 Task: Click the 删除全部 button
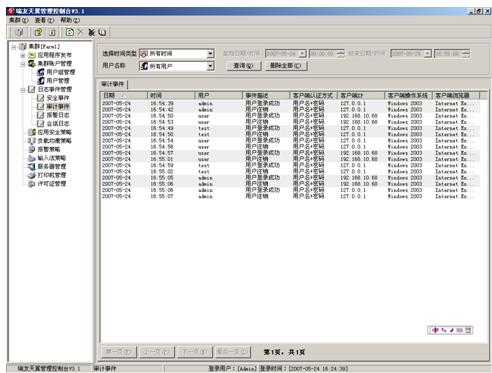[x=286, y=66]
